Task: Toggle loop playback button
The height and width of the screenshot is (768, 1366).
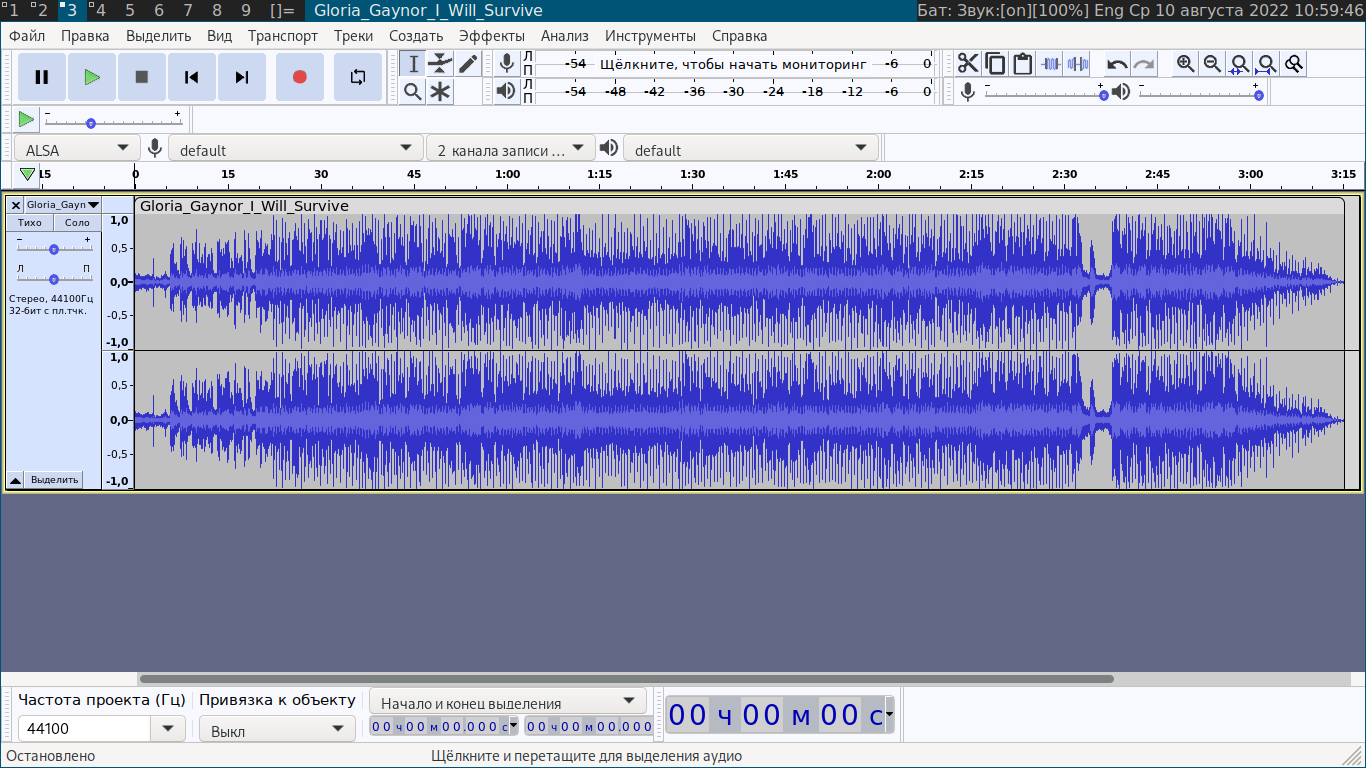Action: coord(357,77)
